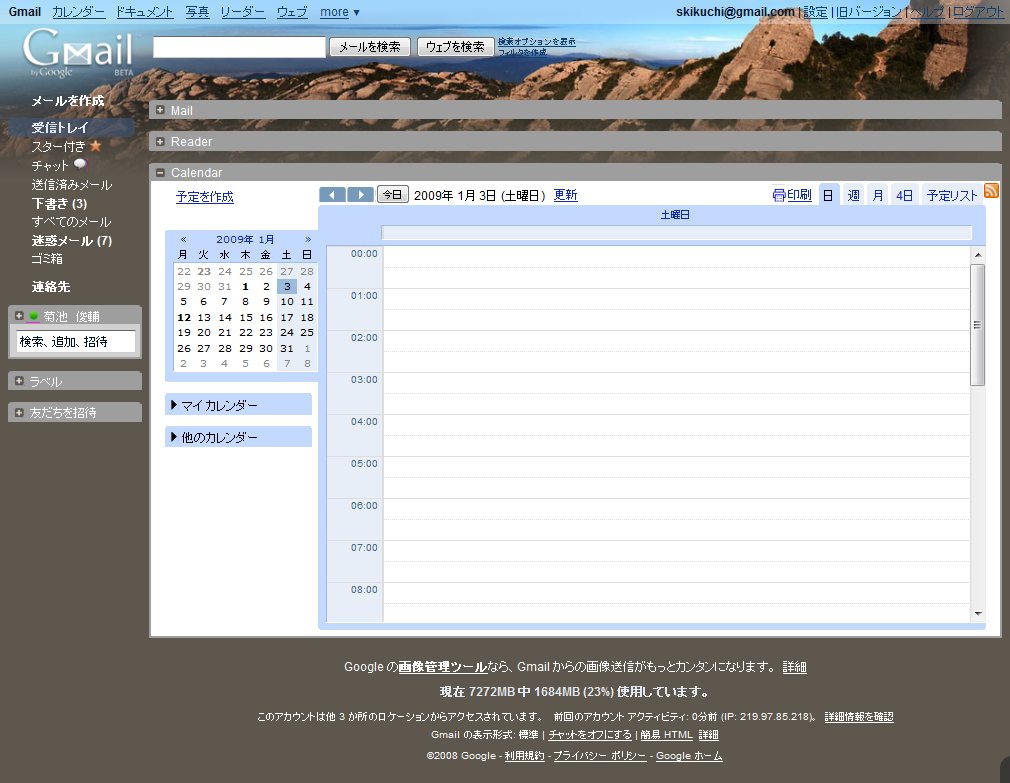Screen dimensions: 1010x783
Task: Click the calendar vertical scrollbar thumb
Action: point(977,325)
